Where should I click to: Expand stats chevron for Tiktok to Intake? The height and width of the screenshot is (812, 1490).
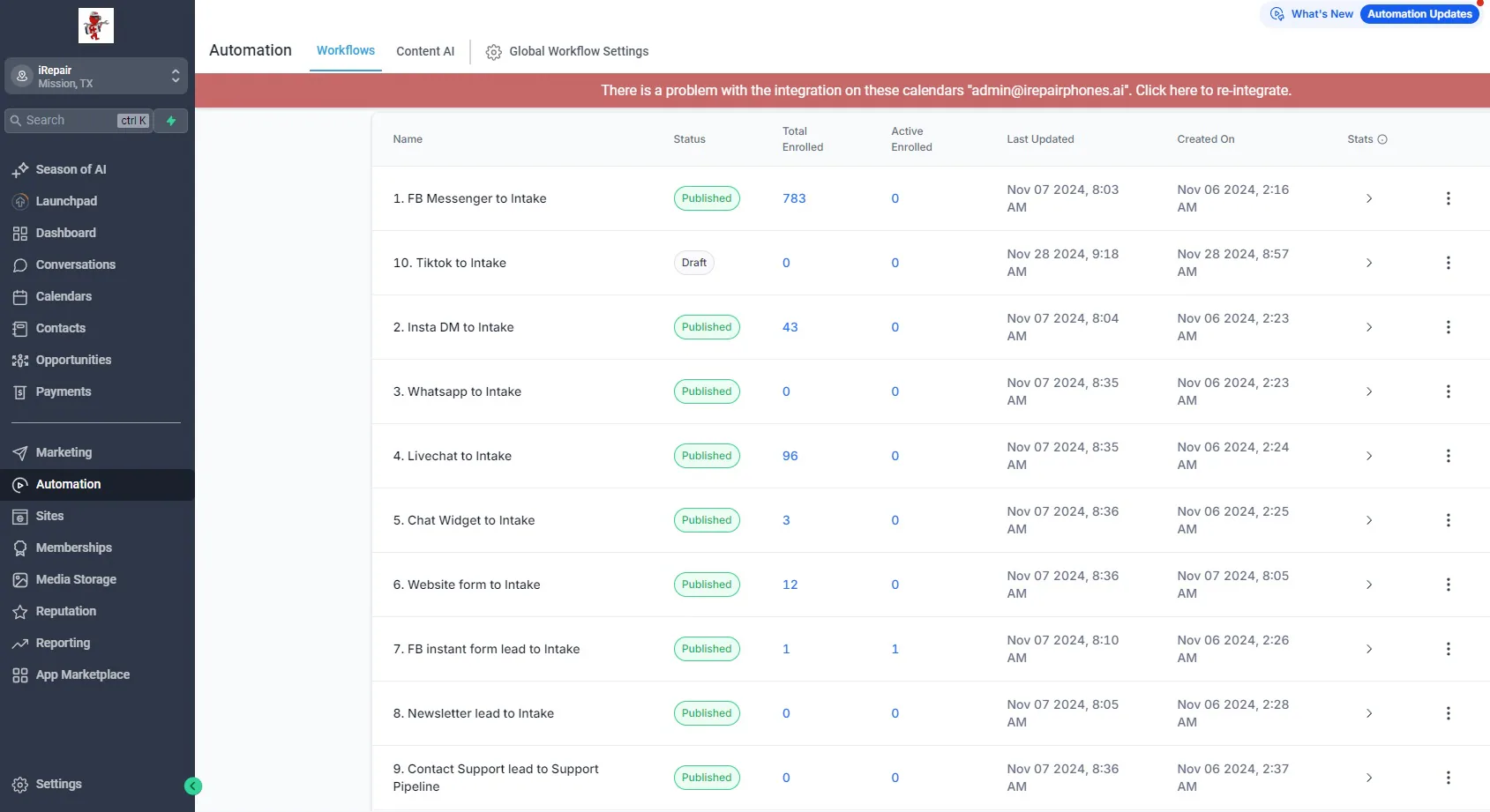pos(1368,263)
